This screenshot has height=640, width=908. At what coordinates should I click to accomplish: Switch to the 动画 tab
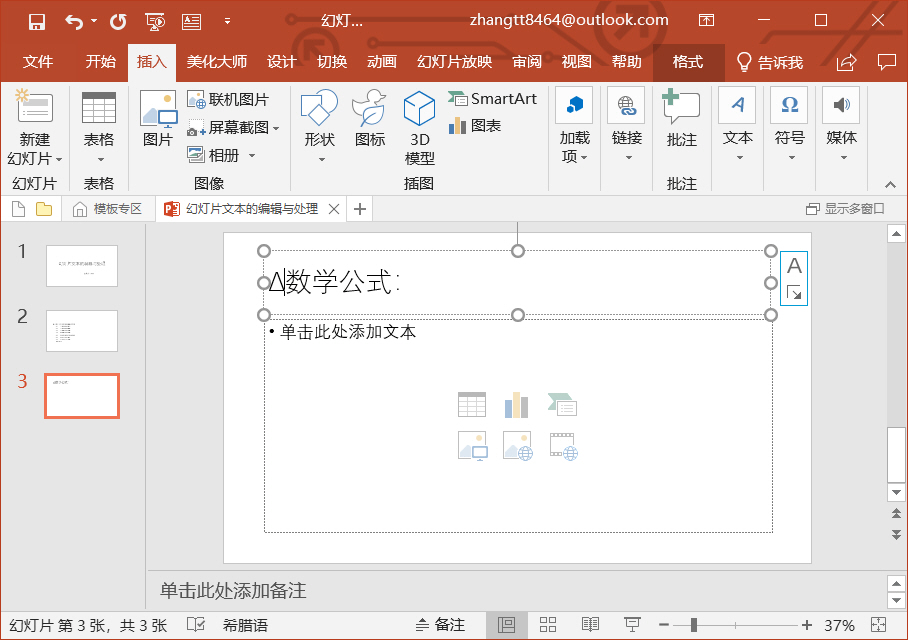point(381,62)
